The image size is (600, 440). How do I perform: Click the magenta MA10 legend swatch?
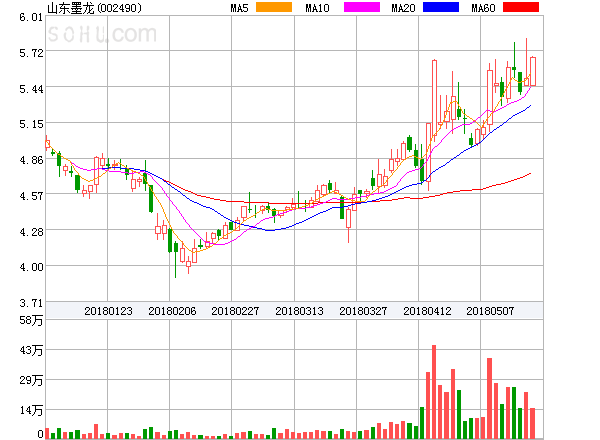tap(362, 7)
